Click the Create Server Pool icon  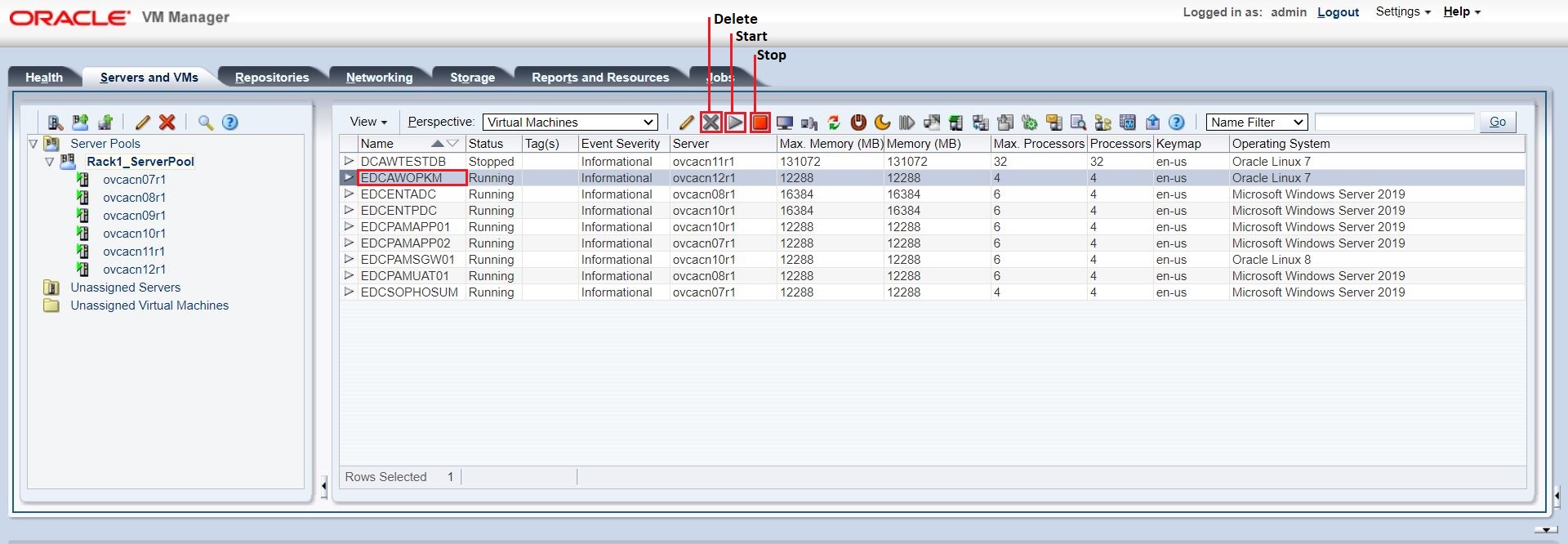click(x=80, y=123)
